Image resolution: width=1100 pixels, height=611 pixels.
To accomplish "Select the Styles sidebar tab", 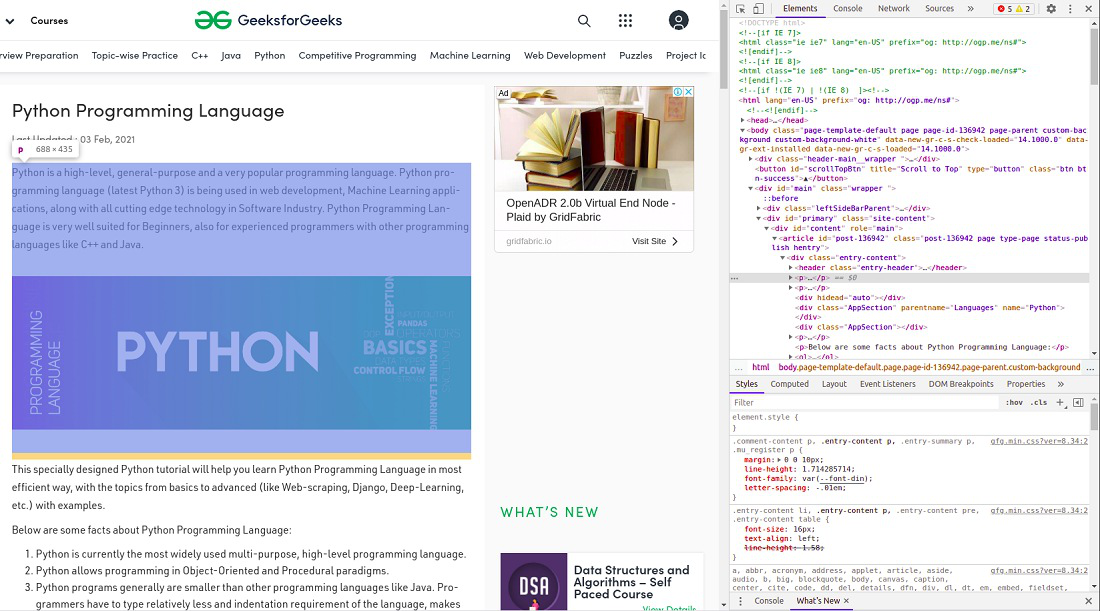I will click(746, 384).
